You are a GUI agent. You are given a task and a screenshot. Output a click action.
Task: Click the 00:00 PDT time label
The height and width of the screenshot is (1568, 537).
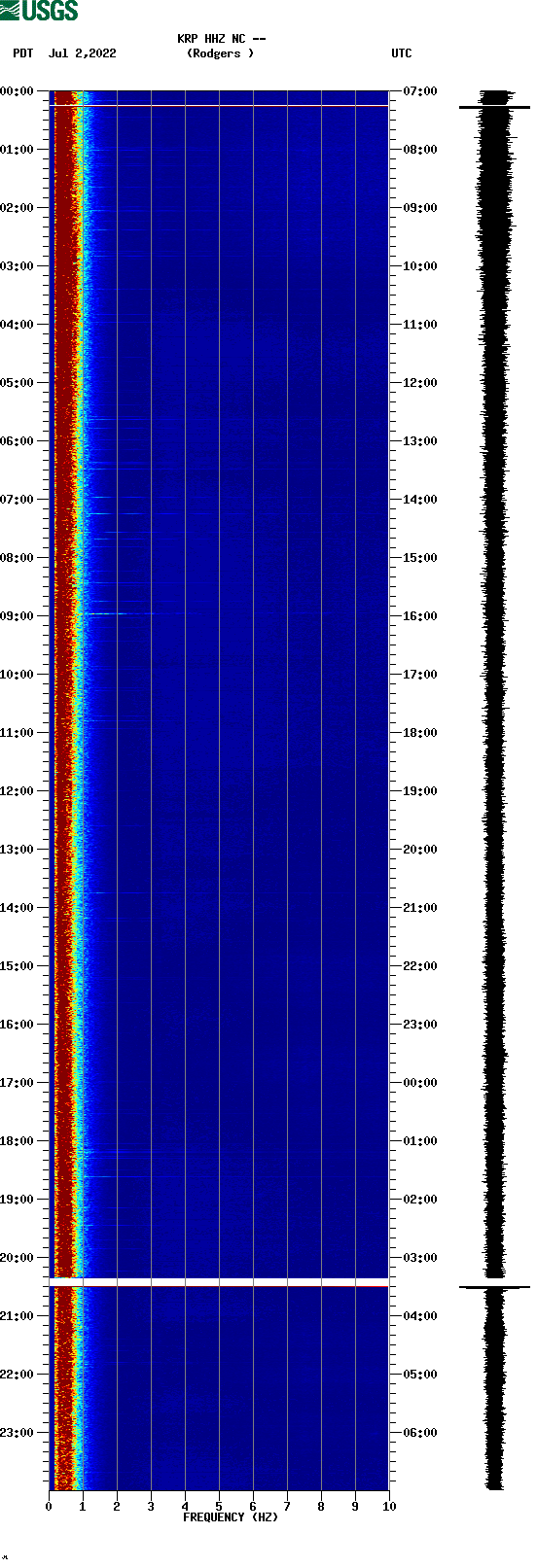point(18,91)
